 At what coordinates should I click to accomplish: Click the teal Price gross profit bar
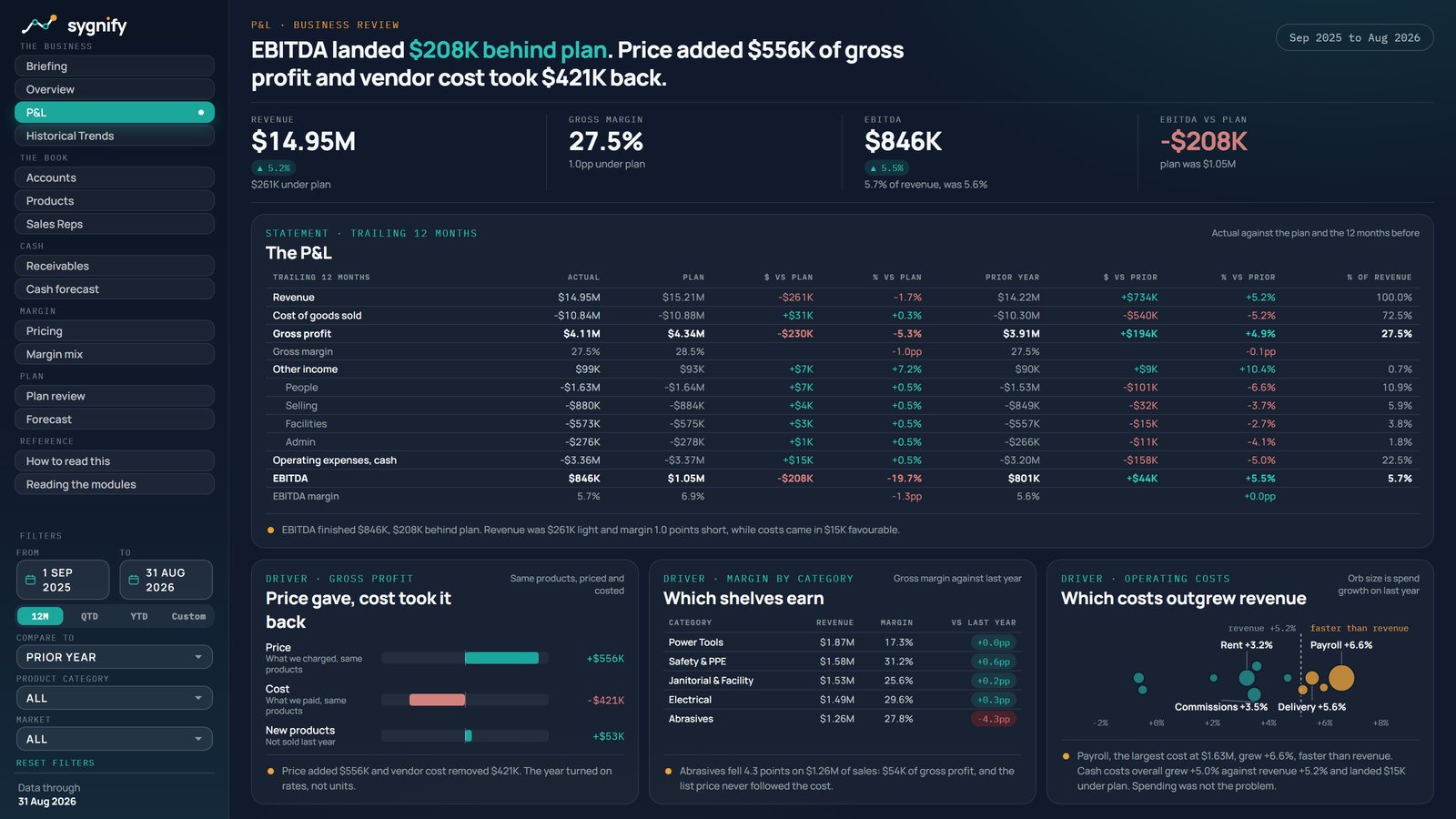pyautogui.click(x=501, y=658)
